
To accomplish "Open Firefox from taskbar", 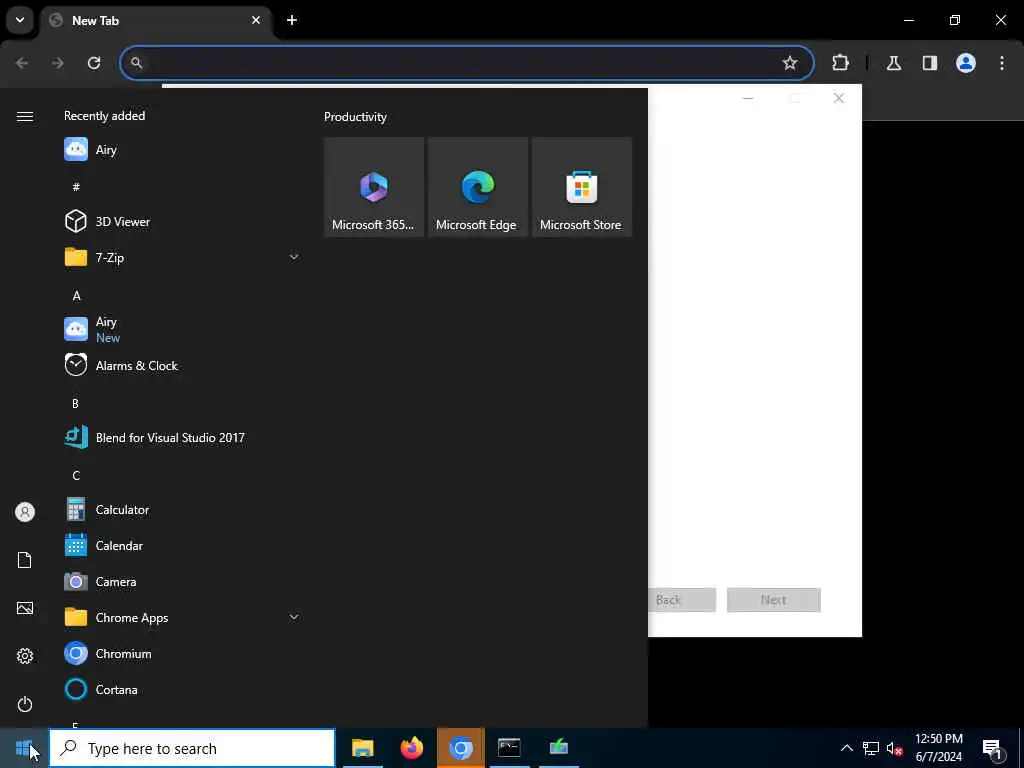I will [x=411, y=748].
